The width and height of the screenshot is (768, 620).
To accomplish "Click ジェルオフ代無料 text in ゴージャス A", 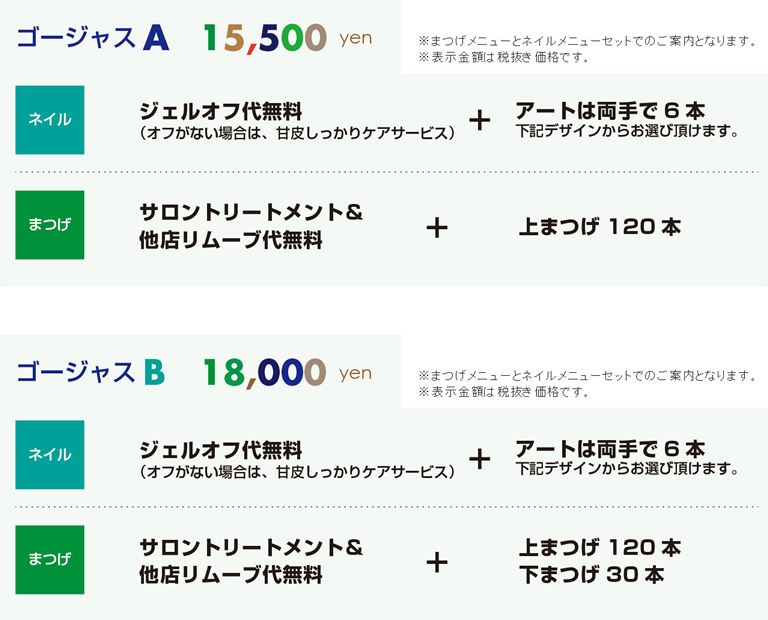I will 221,110.
